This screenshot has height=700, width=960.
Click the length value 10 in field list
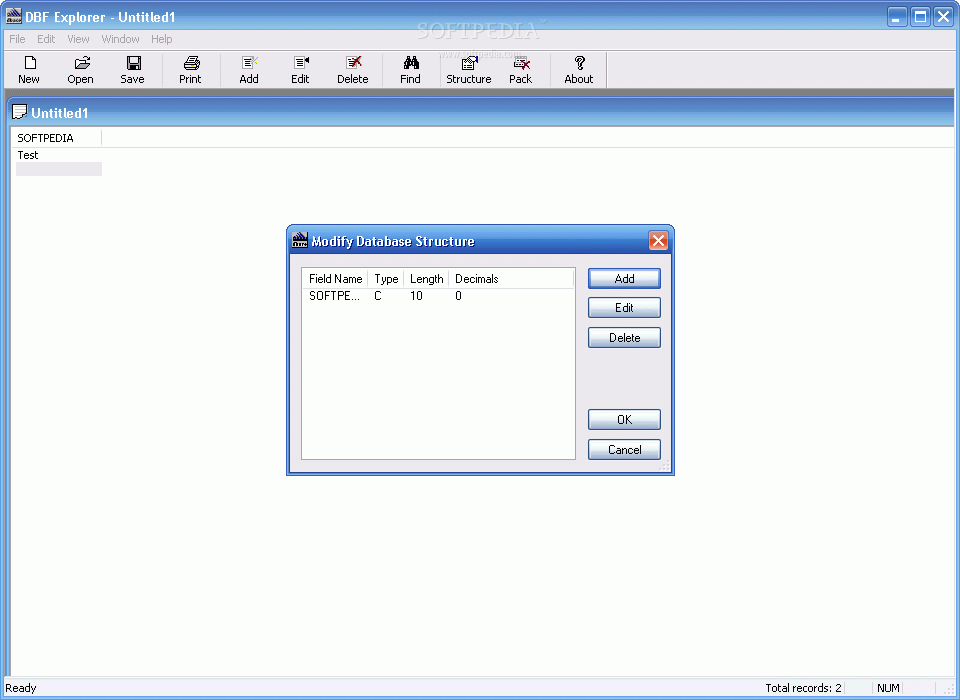[x=416, y=296]
